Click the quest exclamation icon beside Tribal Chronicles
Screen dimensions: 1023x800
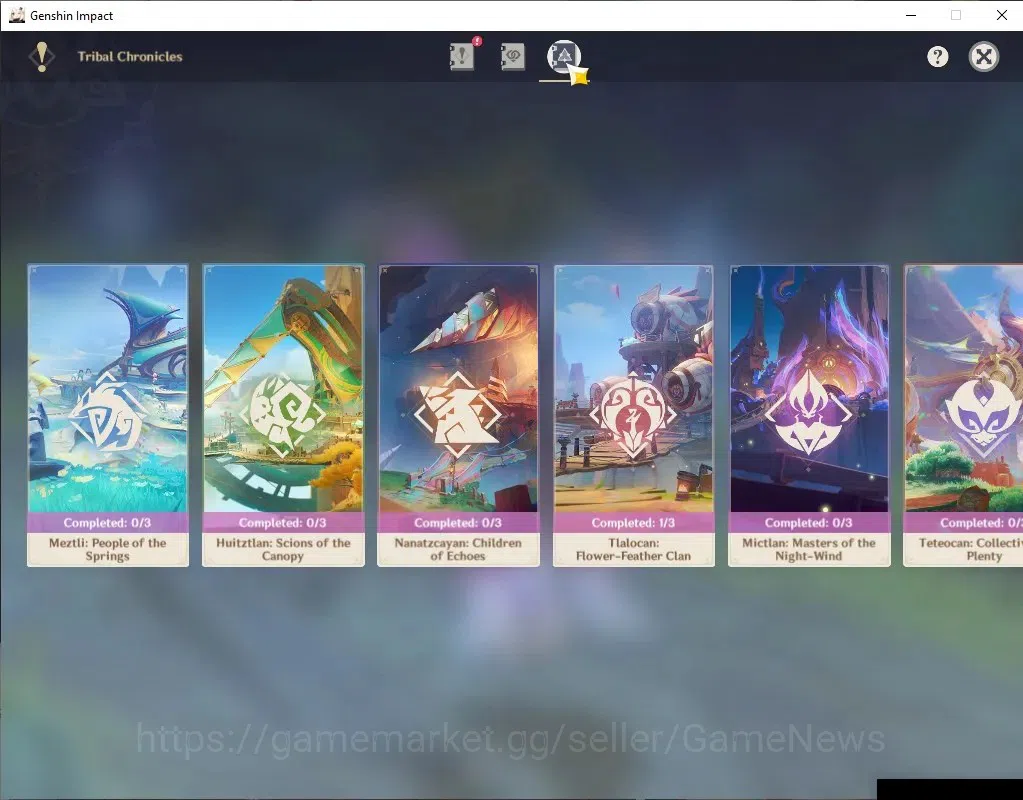coord(42,56)
